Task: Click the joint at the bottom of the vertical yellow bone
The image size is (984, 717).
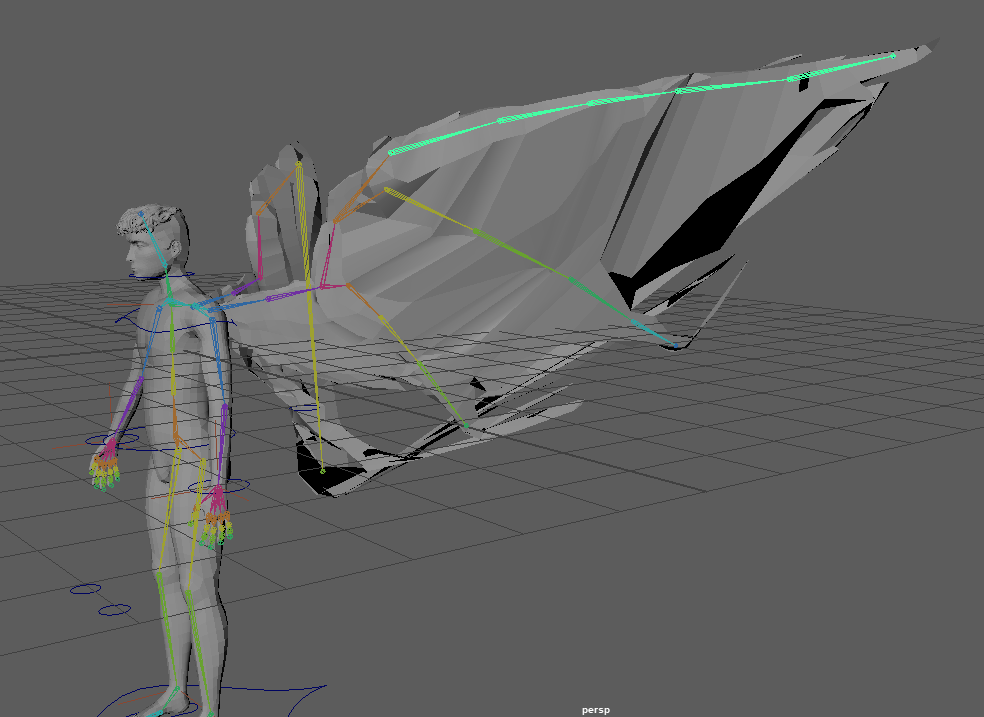Action: [322, 469]
